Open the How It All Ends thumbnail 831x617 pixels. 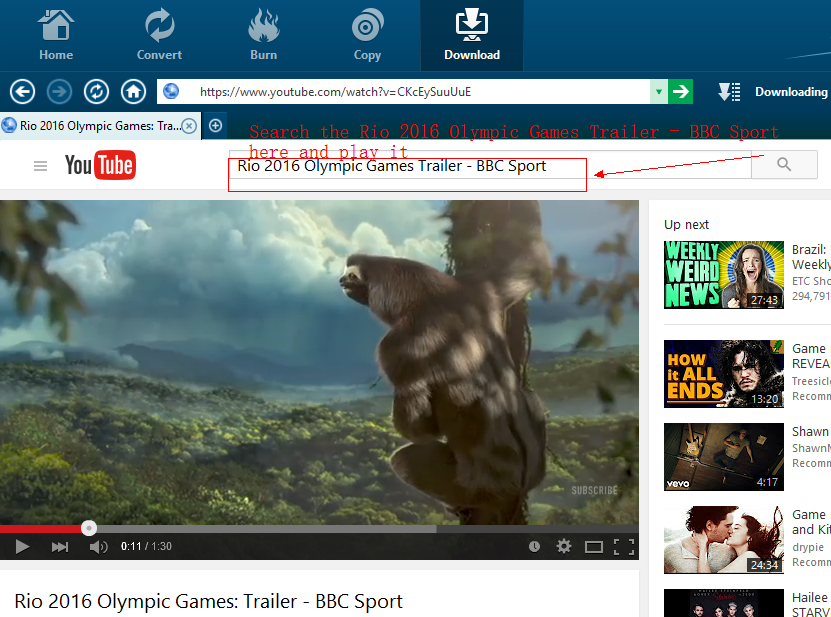tap(723, 374)
